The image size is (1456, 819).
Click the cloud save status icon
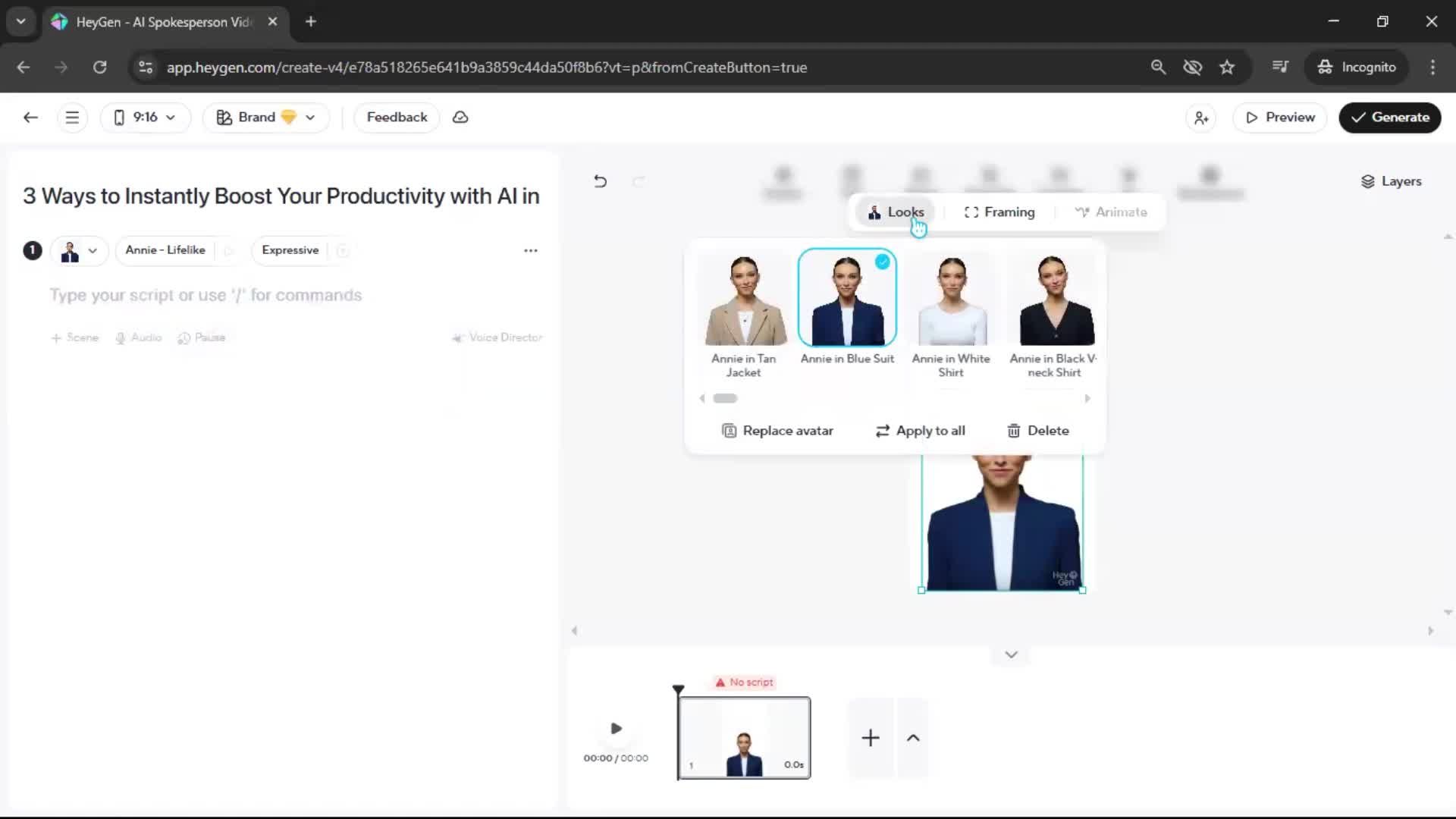tap(460, 118)
